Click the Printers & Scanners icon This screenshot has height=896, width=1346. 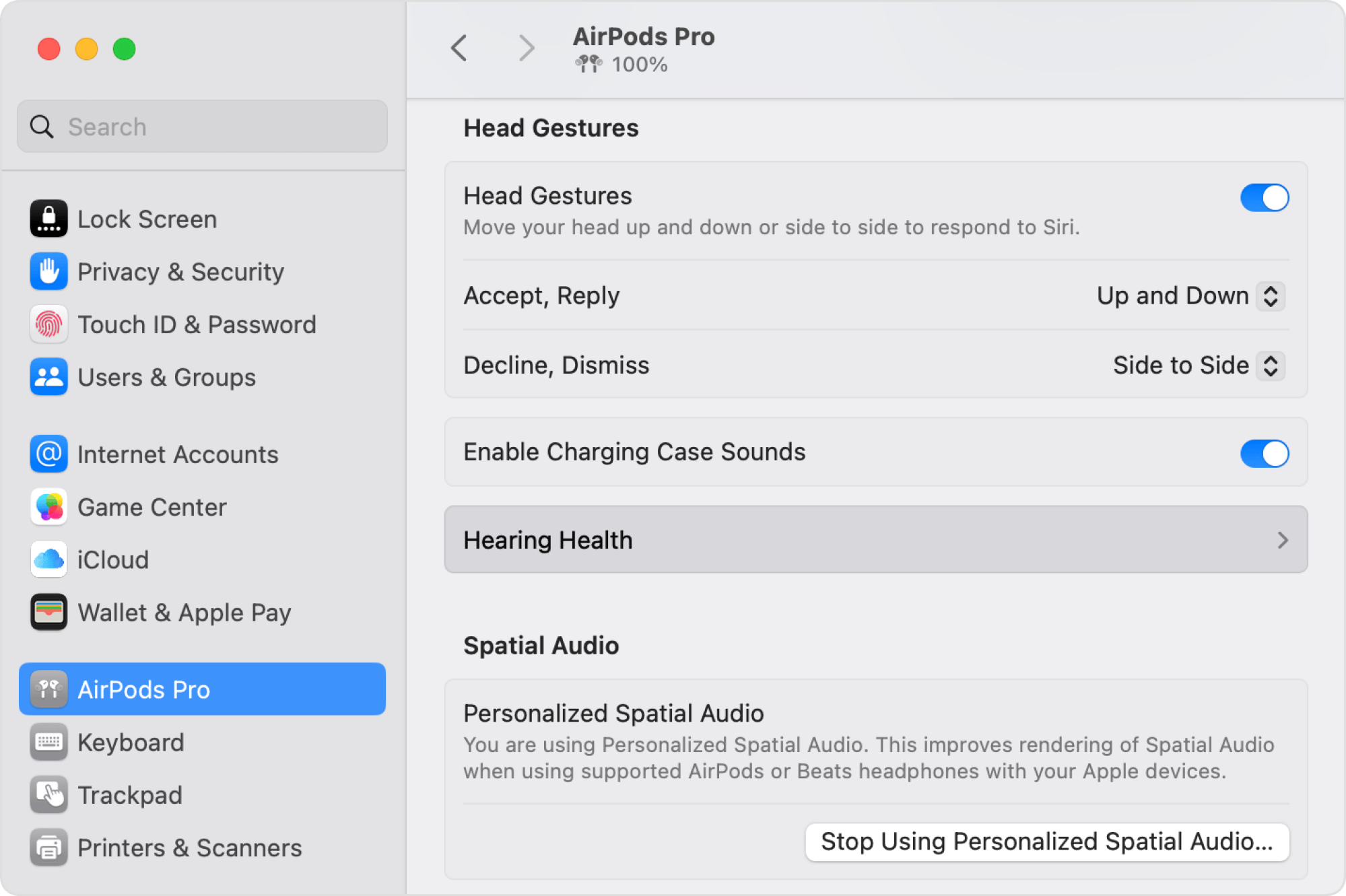48,848
